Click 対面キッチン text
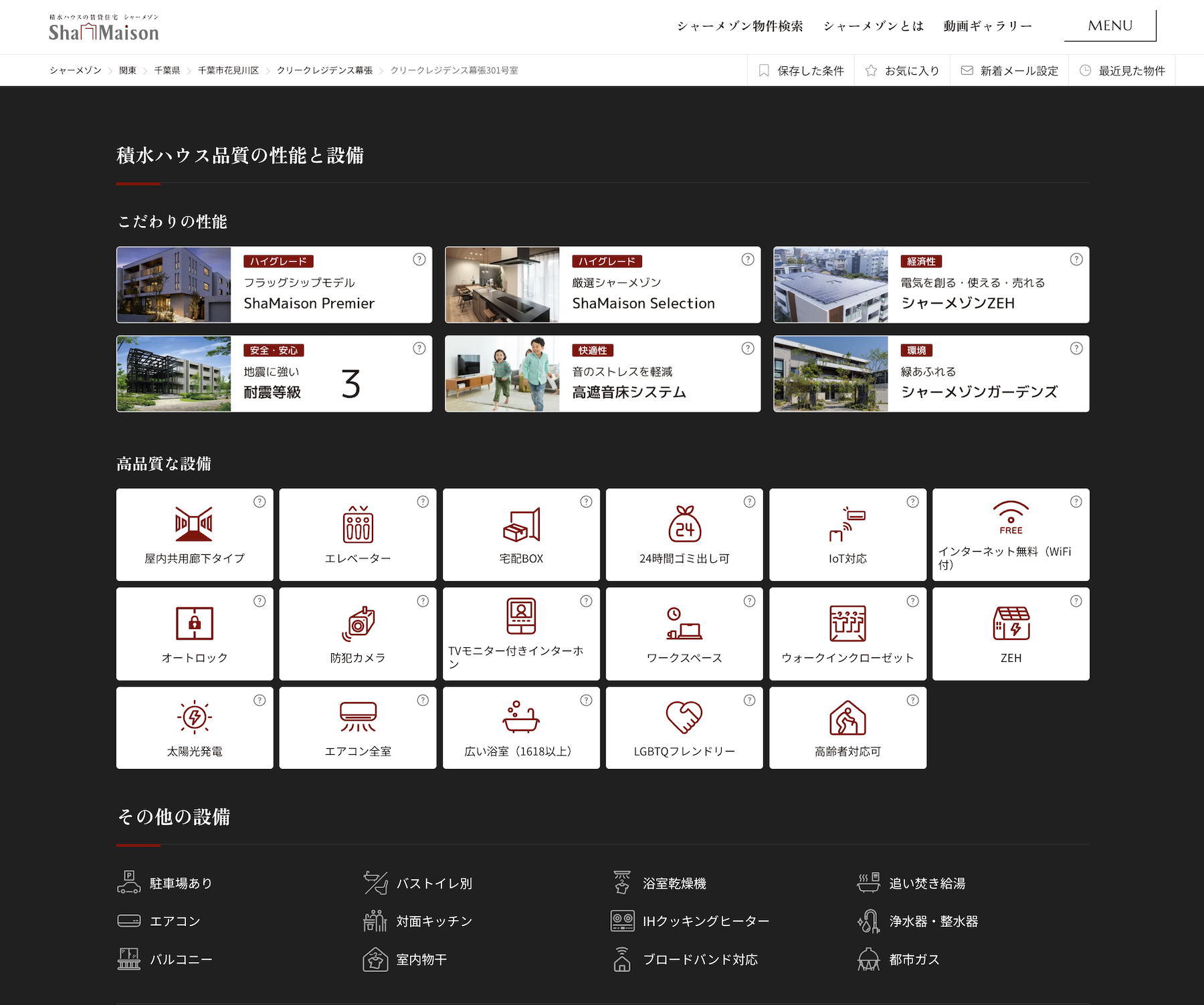The width and height of the screenshot is (1204, 1005). coord(434,921)
